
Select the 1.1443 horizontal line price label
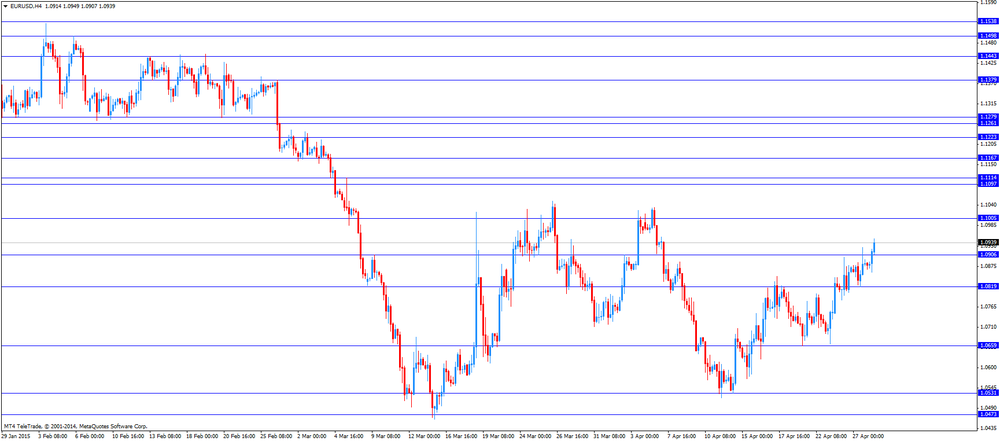[988, 56]
